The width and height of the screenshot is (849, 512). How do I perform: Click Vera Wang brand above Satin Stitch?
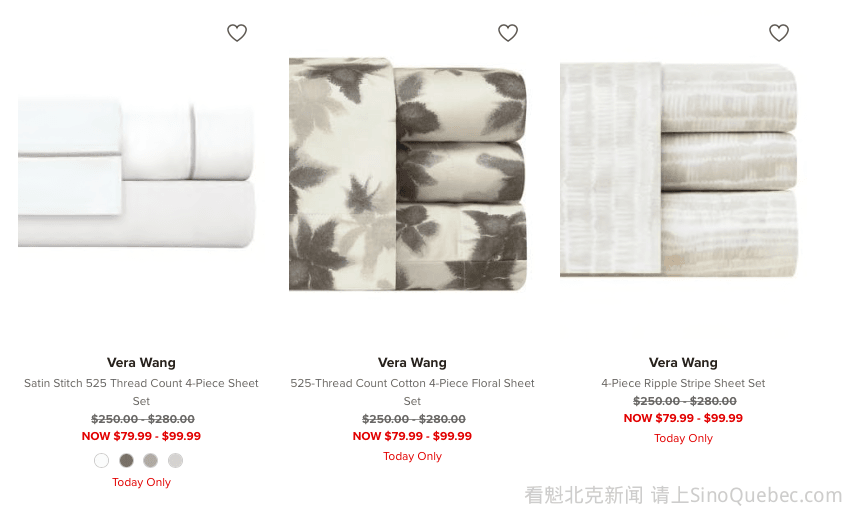point(141,363)
